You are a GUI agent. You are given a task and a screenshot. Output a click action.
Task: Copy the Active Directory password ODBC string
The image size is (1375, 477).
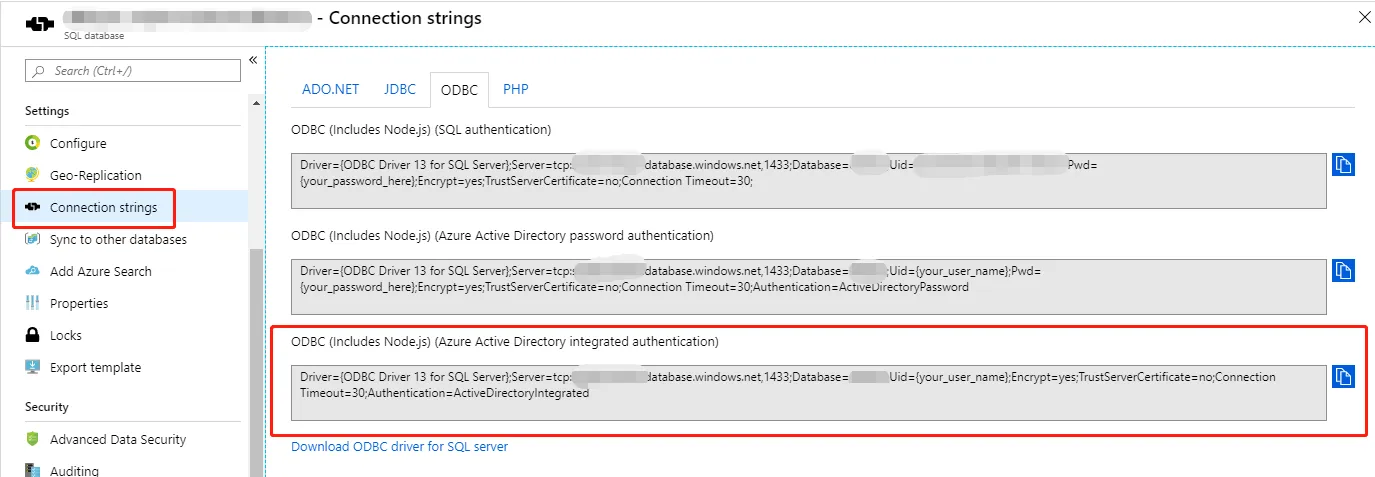tap(1343, 271)
